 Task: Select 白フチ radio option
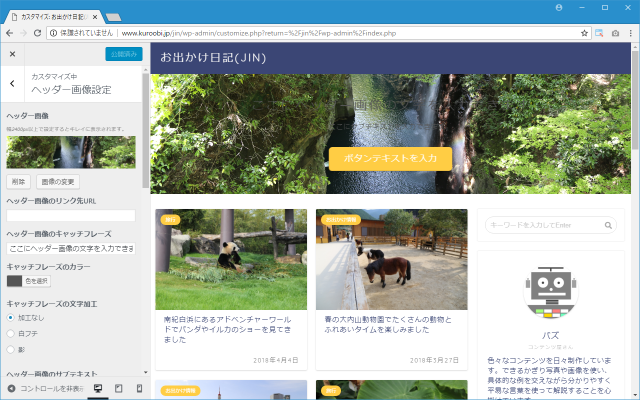(x=11, y=333)
